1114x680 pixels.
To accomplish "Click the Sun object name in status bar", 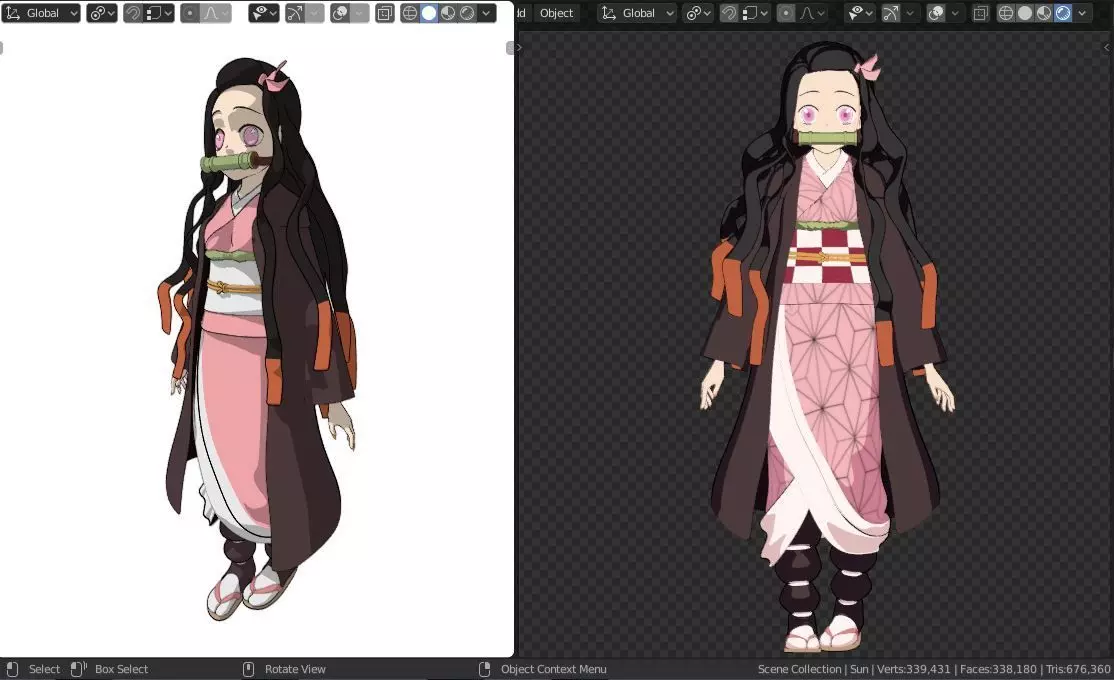I will 859,669.
